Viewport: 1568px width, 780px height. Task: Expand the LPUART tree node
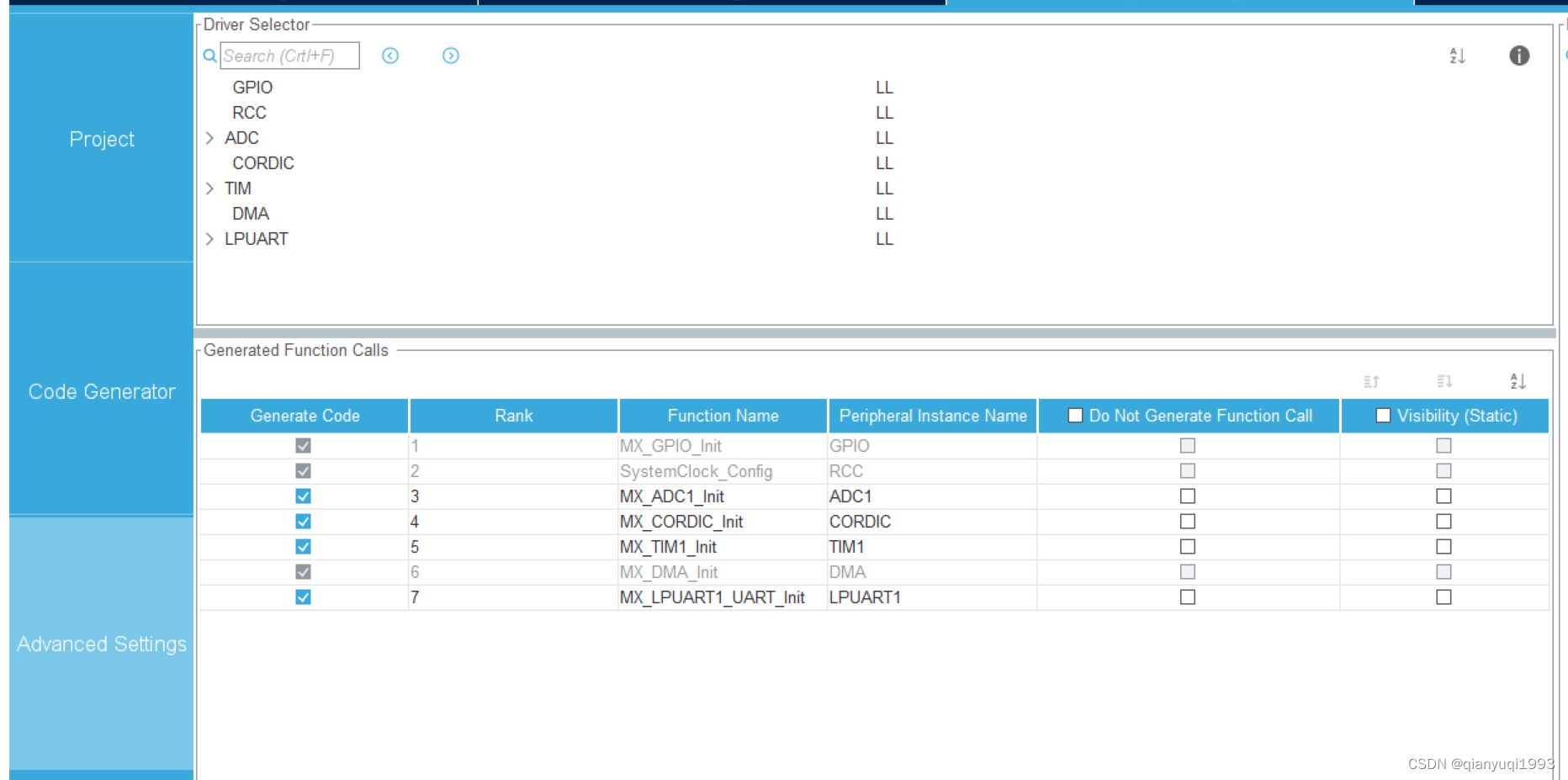tap(209, 239)
